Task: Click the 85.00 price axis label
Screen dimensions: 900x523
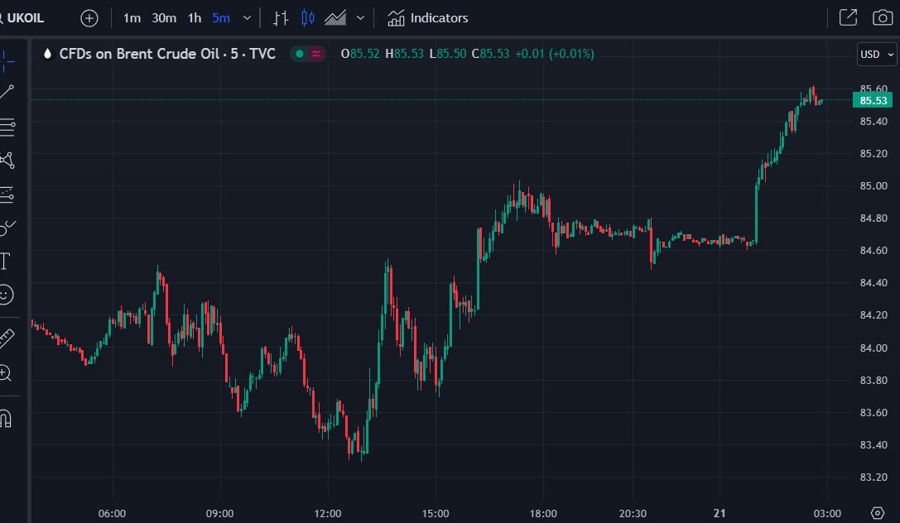Action: point(874,186)
